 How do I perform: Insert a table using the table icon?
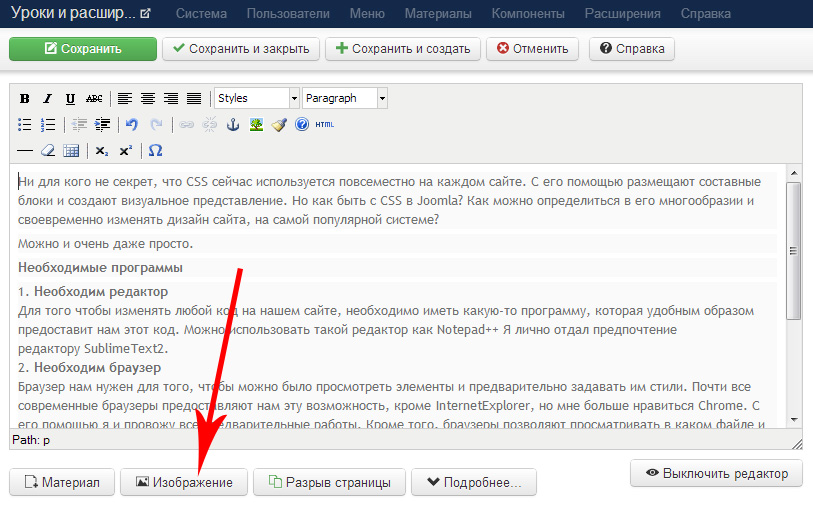(x=71, y=151)
